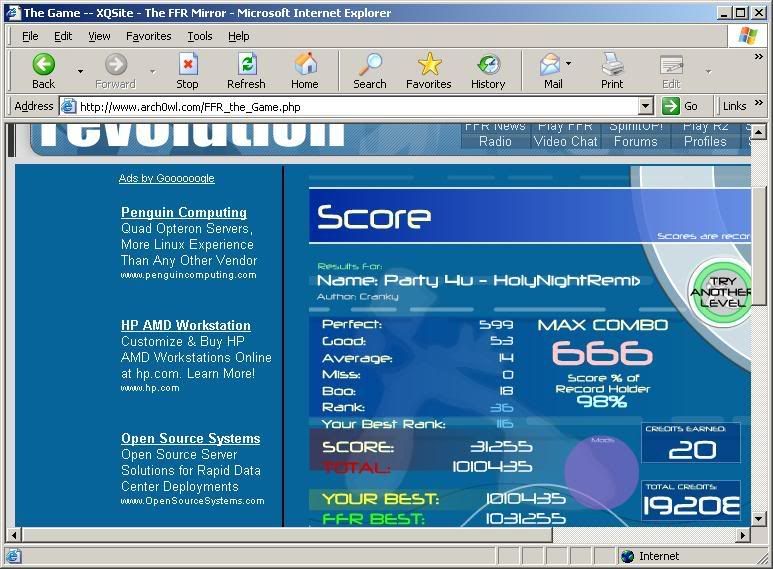Show browsing History icon
This screenshot has width=773, height=569.
click(x=488, y=66)
